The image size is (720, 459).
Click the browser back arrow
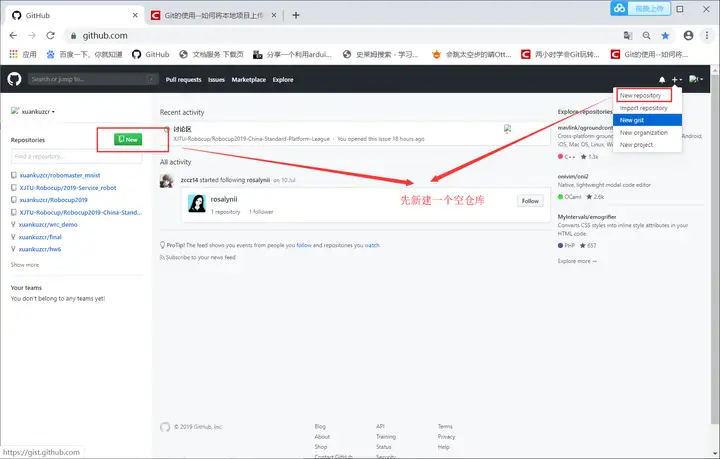click(13, 35)
